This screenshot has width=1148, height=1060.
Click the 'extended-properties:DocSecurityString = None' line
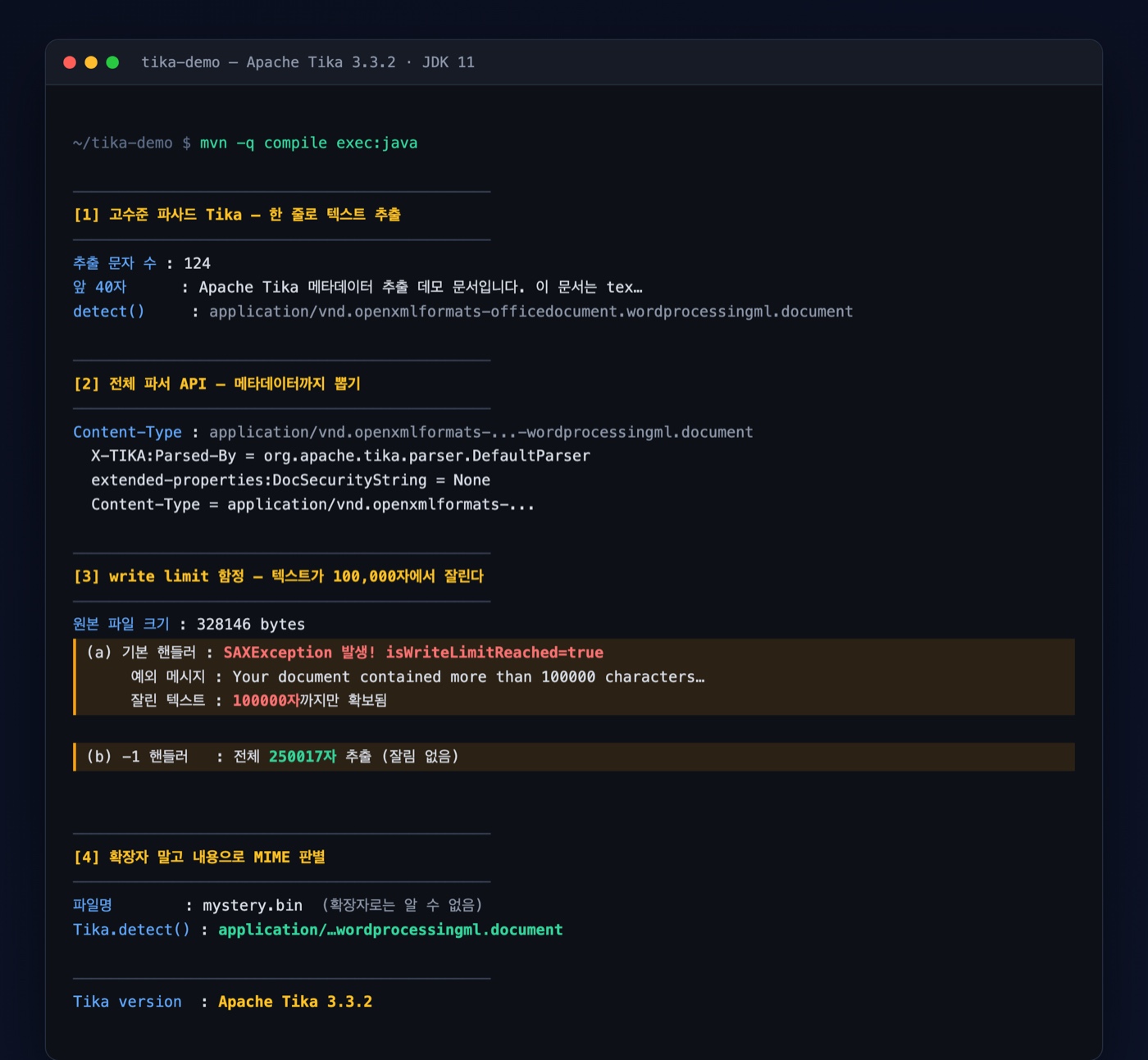(x=290, y=480)
